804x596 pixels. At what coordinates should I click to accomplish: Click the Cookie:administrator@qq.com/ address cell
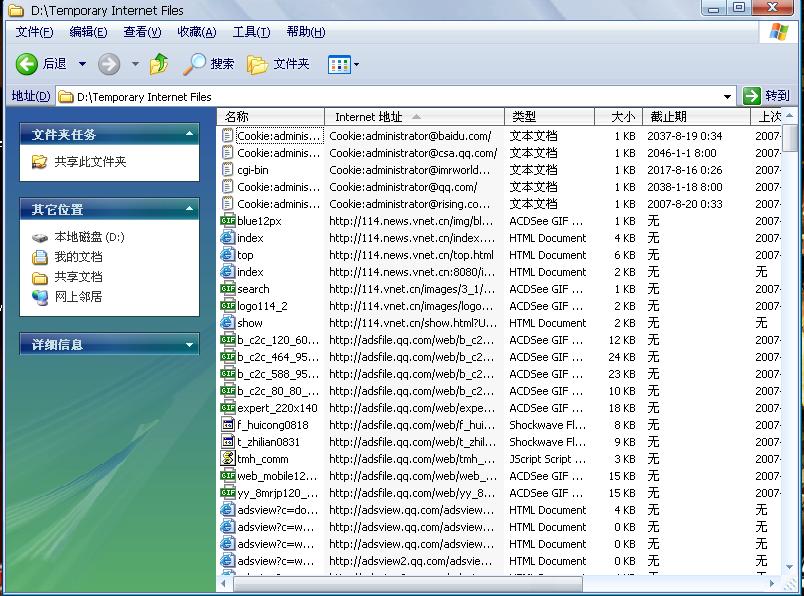click(403, 187)
